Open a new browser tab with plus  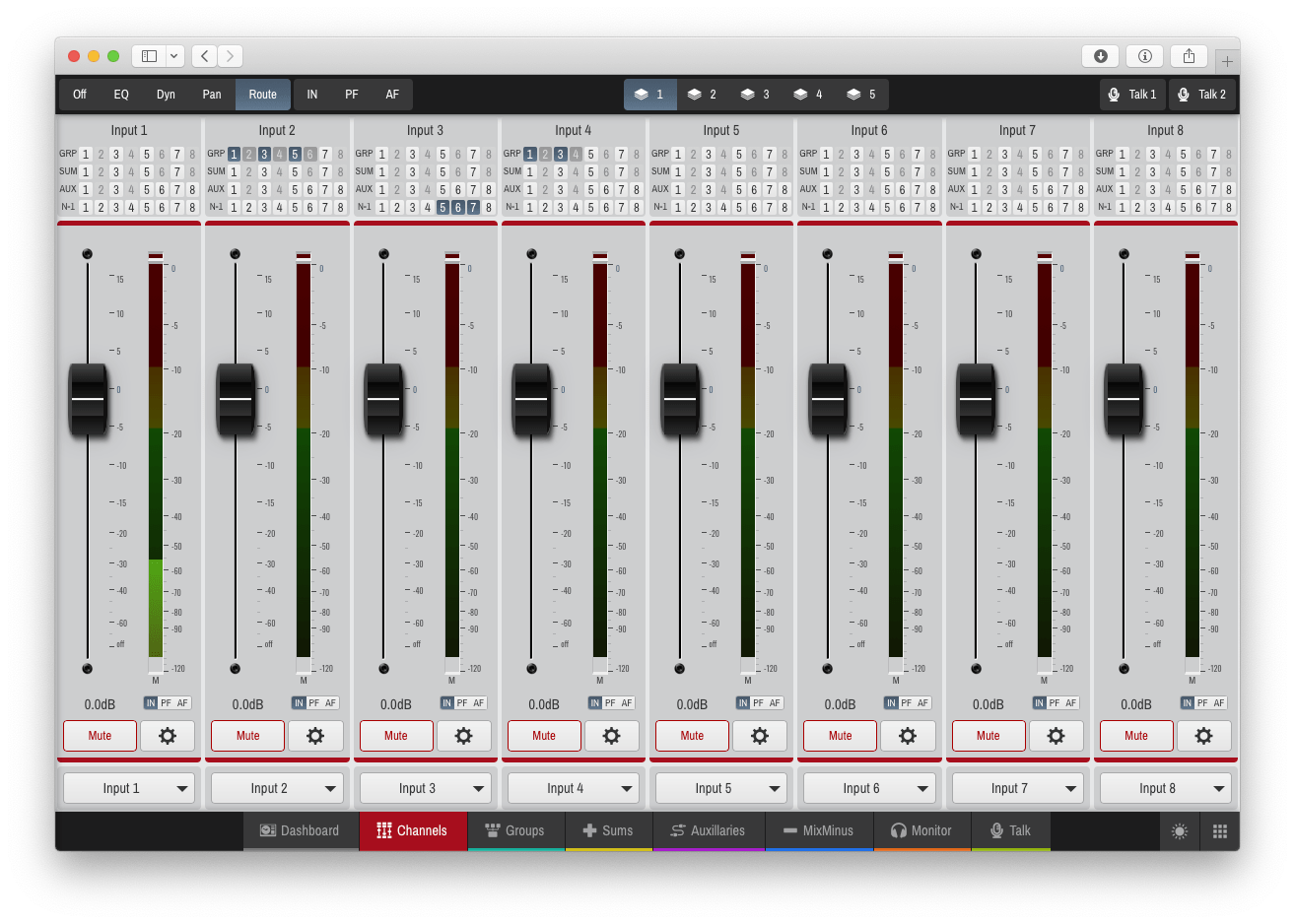coord(1227,61)
